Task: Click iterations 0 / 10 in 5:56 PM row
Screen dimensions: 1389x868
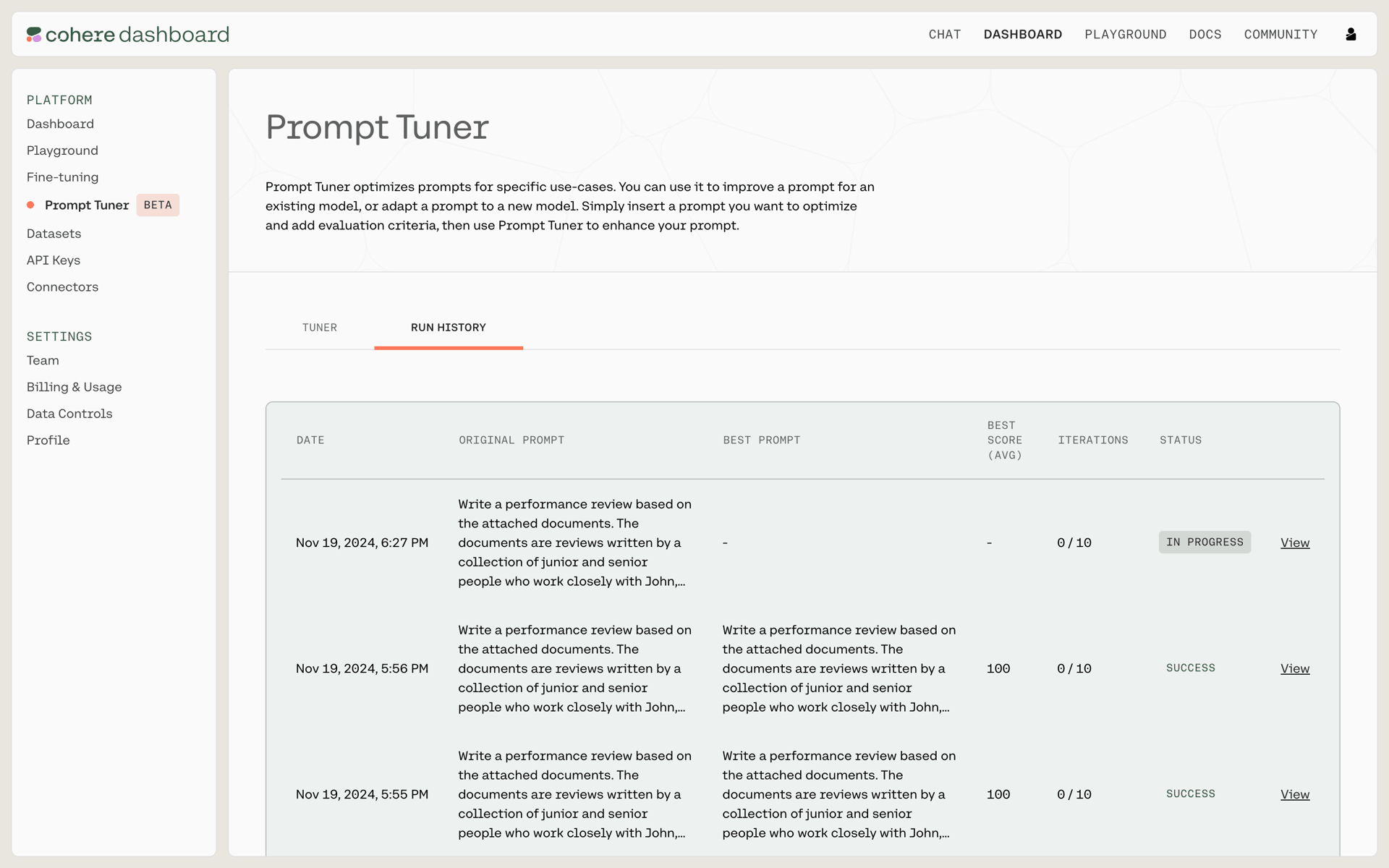Action: [1074, 668]
